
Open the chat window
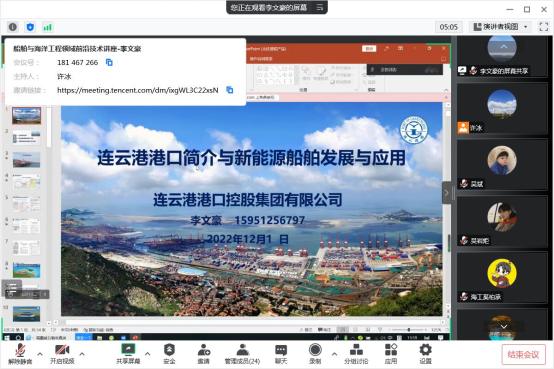coord(281,354)
